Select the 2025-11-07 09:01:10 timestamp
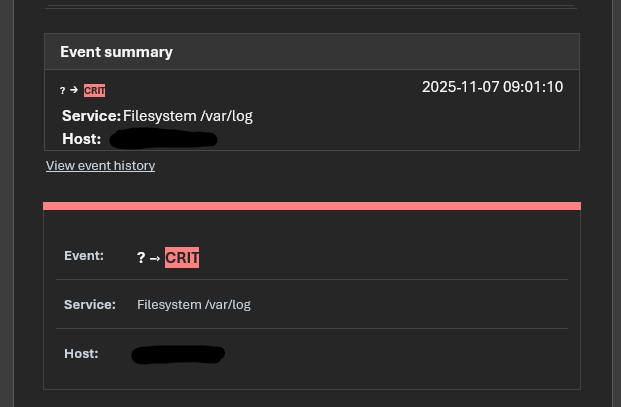621x407 pixels. 492,87
